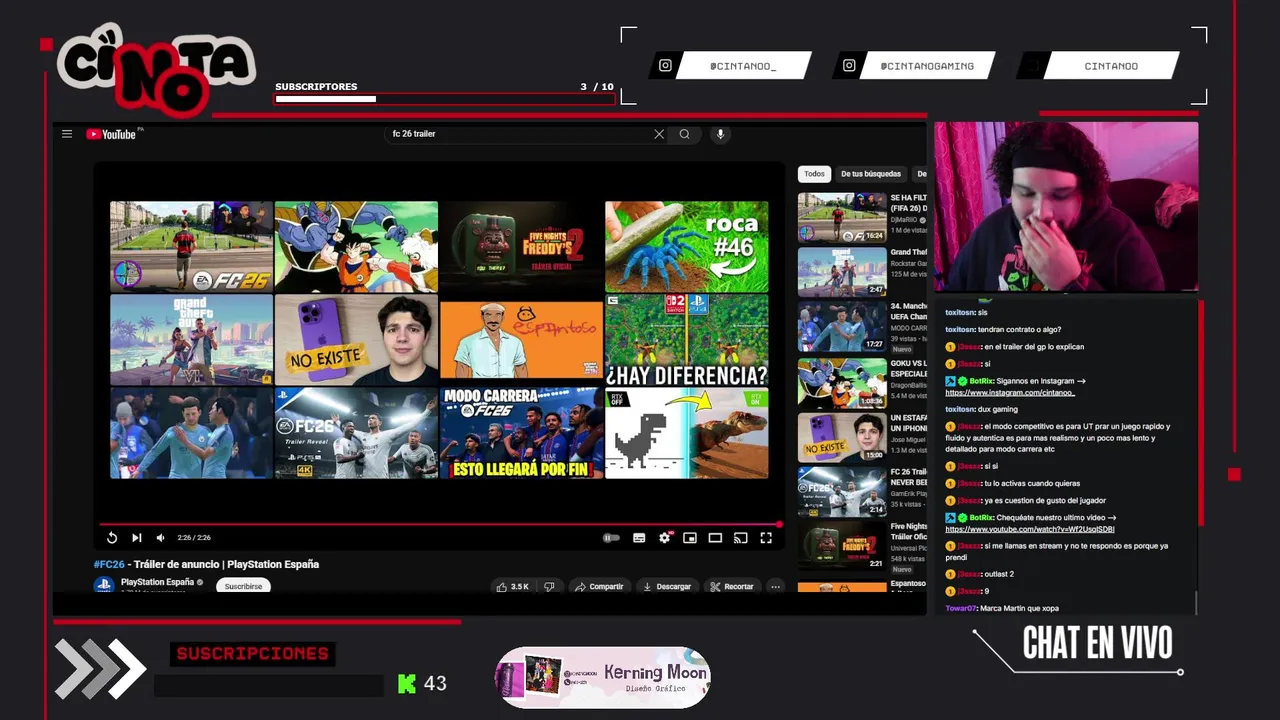Toggle the autoplay switch in the player
1280x720 pixels.
pos(611,538)
